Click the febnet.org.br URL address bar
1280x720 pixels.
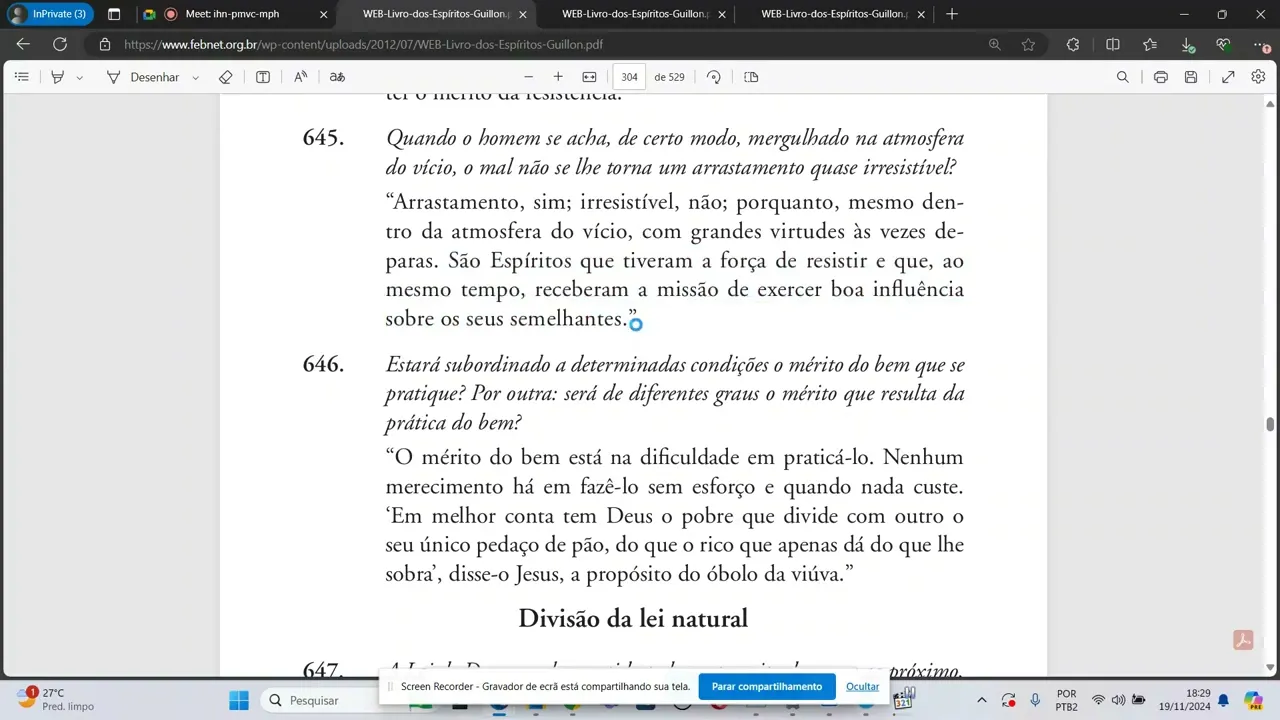point(363,44)
